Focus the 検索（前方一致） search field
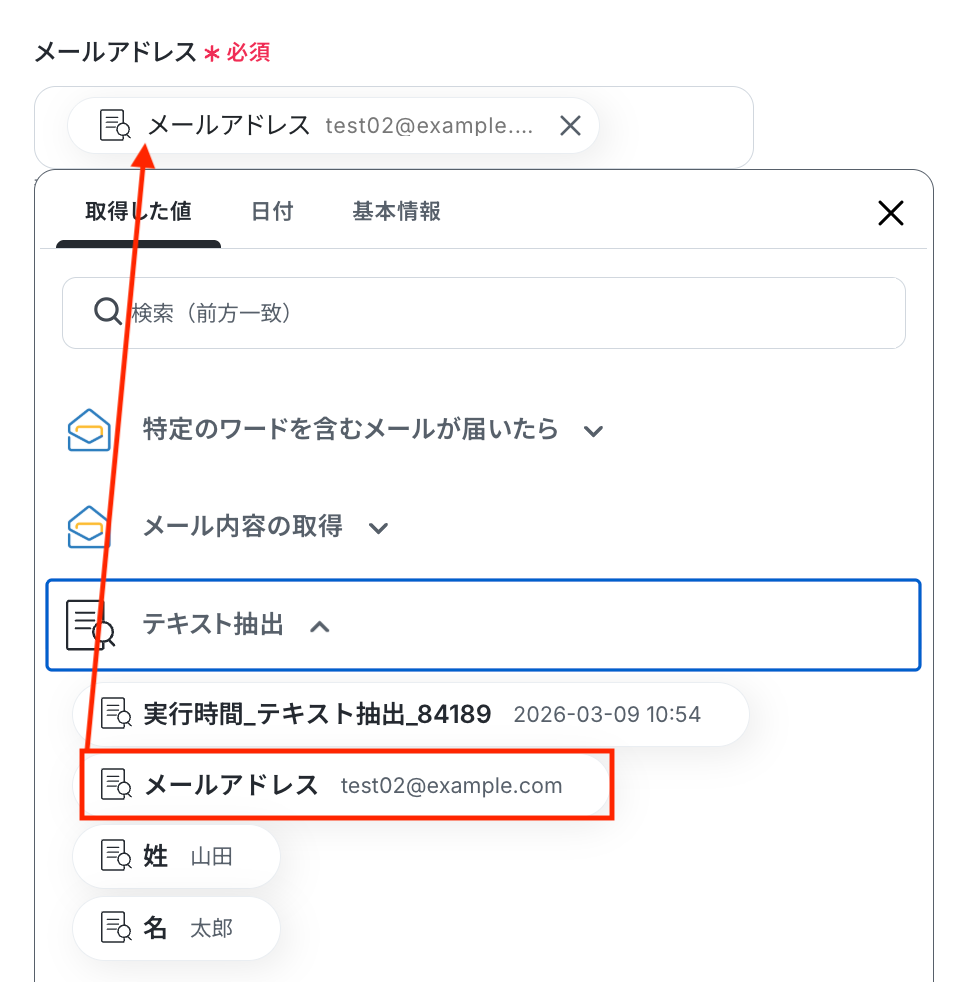 (x=484, y=313)
